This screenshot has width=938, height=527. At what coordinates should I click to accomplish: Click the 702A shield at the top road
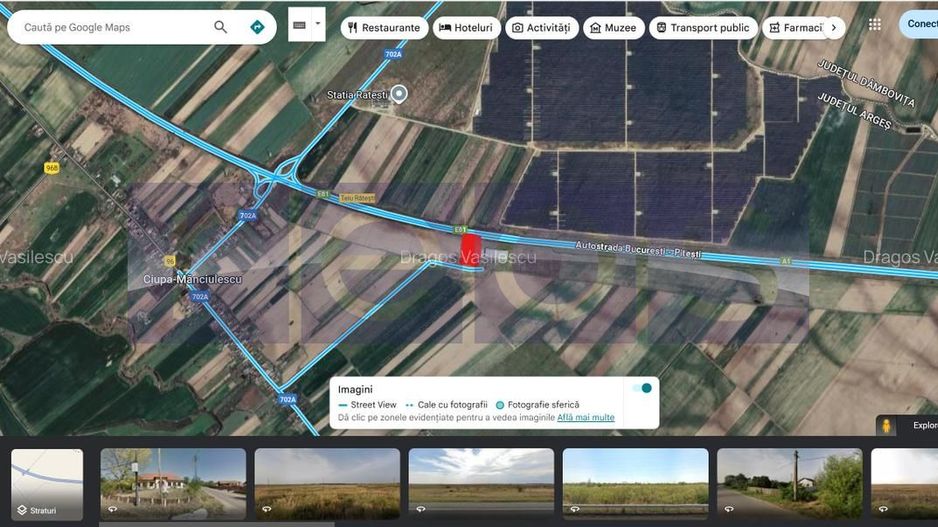click(393, 54)
